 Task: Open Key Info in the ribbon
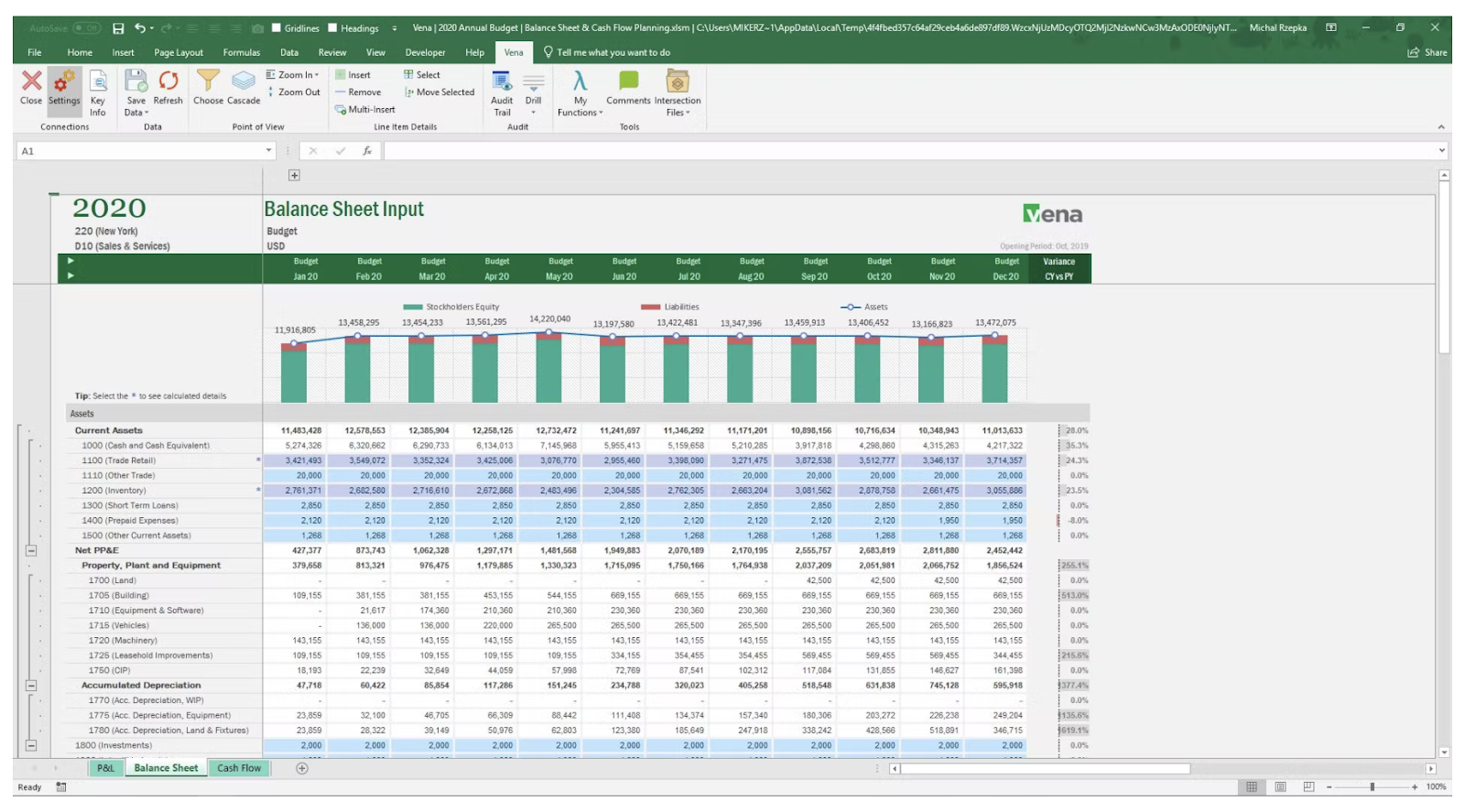[98, 90]
